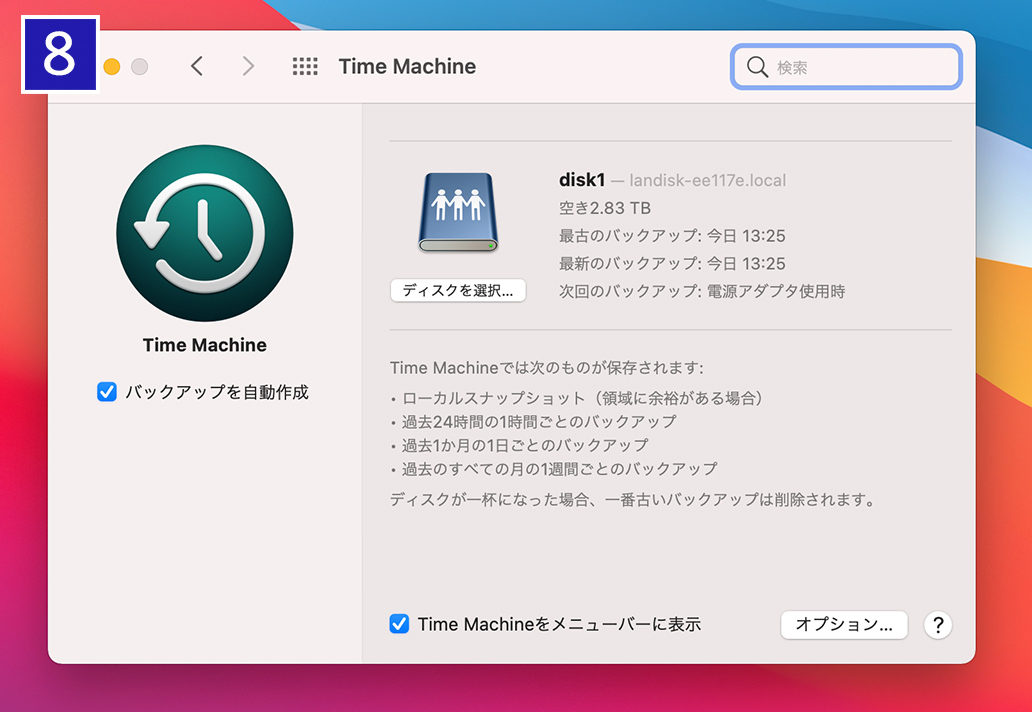Click the Time Machineでは次のものが保存されます heading
The image size is (1032, 712).
click(x=547, y=368)
